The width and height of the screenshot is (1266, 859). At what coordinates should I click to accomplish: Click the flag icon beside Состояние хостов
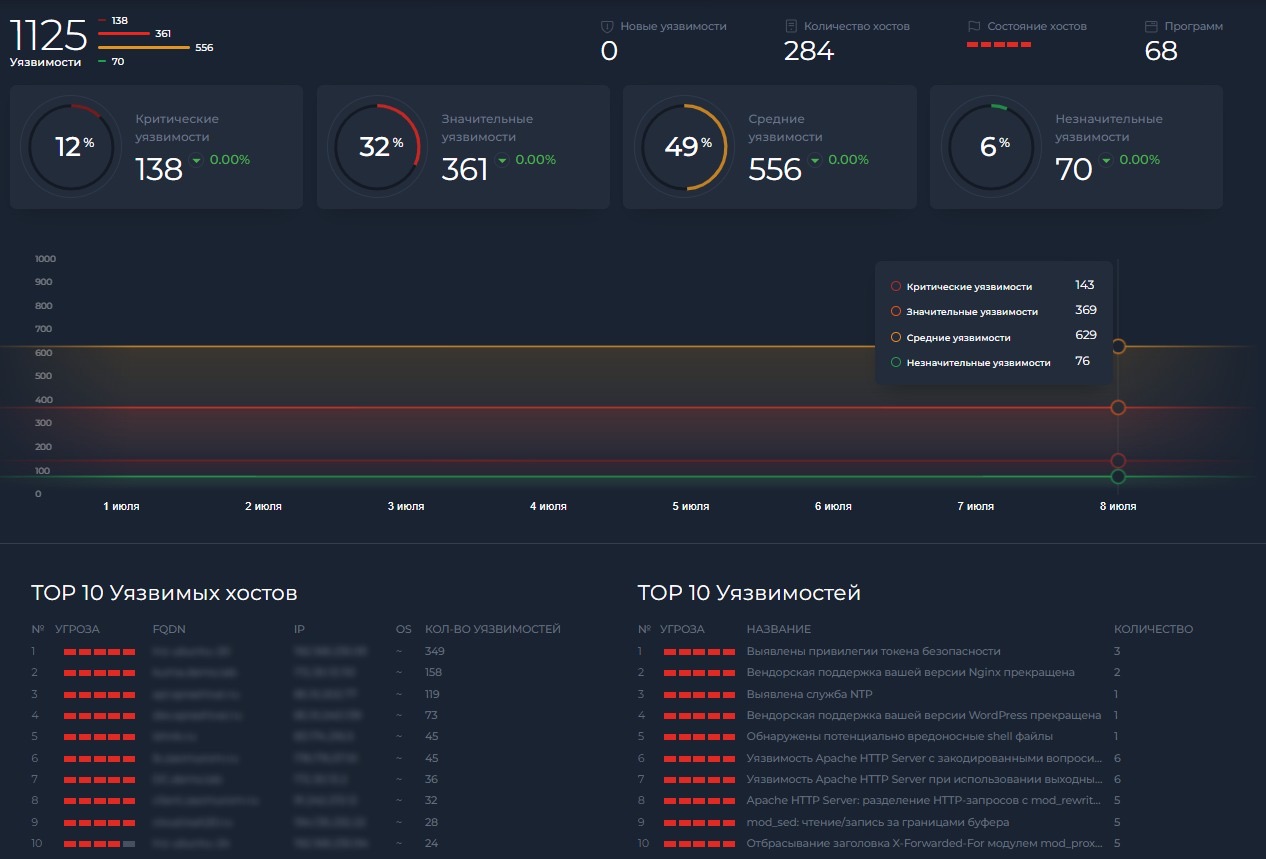coord(974,27)
